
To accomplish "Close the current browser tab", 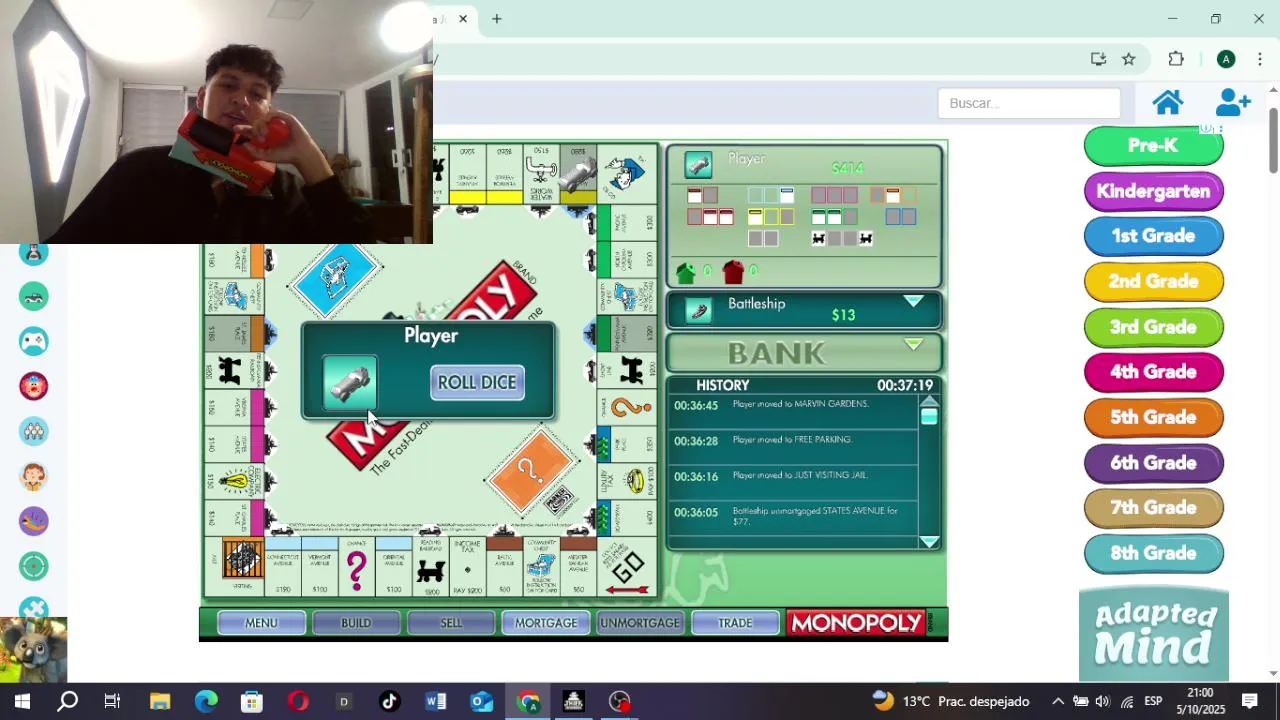I will point(463,19).
